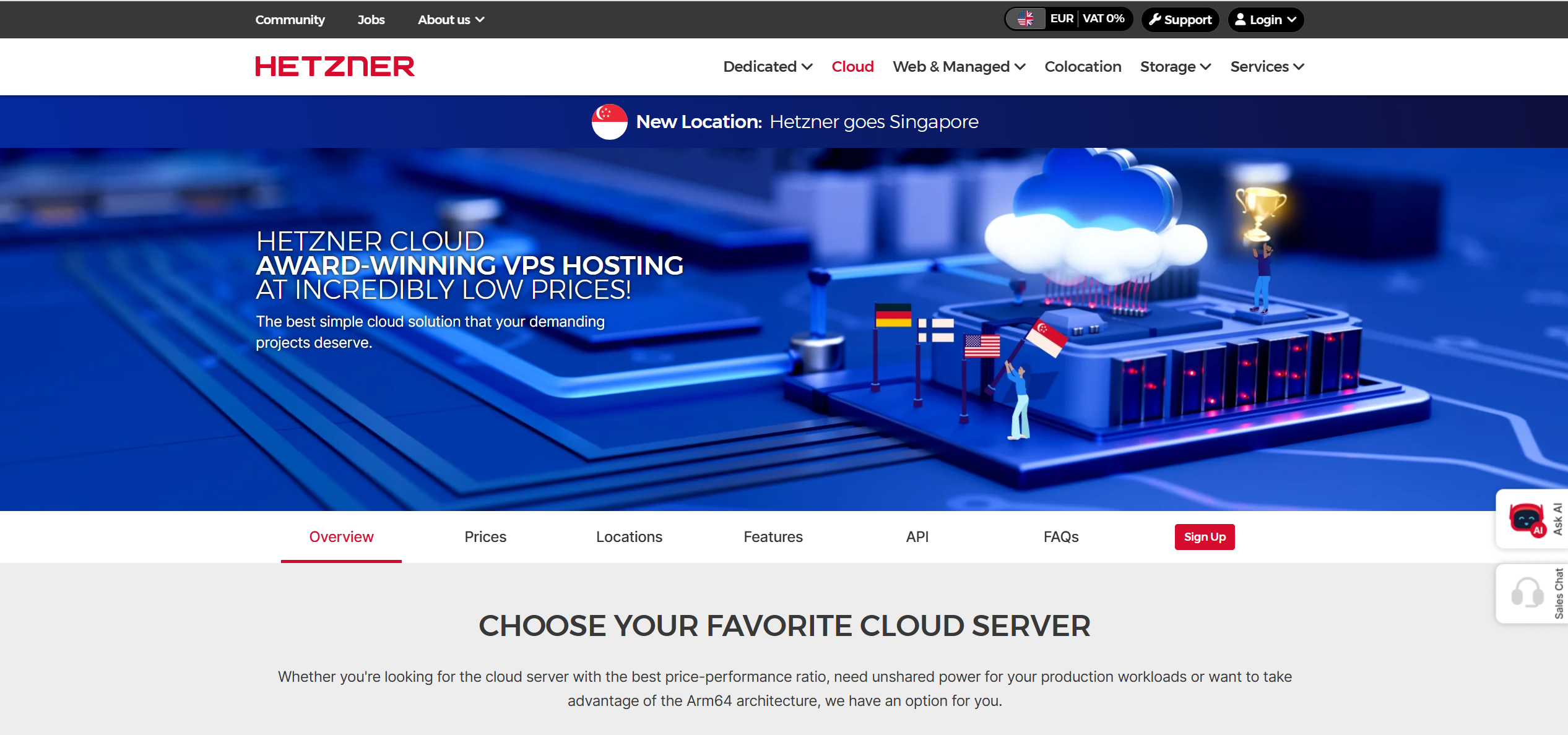Open the Jobs link

(371, 20)
